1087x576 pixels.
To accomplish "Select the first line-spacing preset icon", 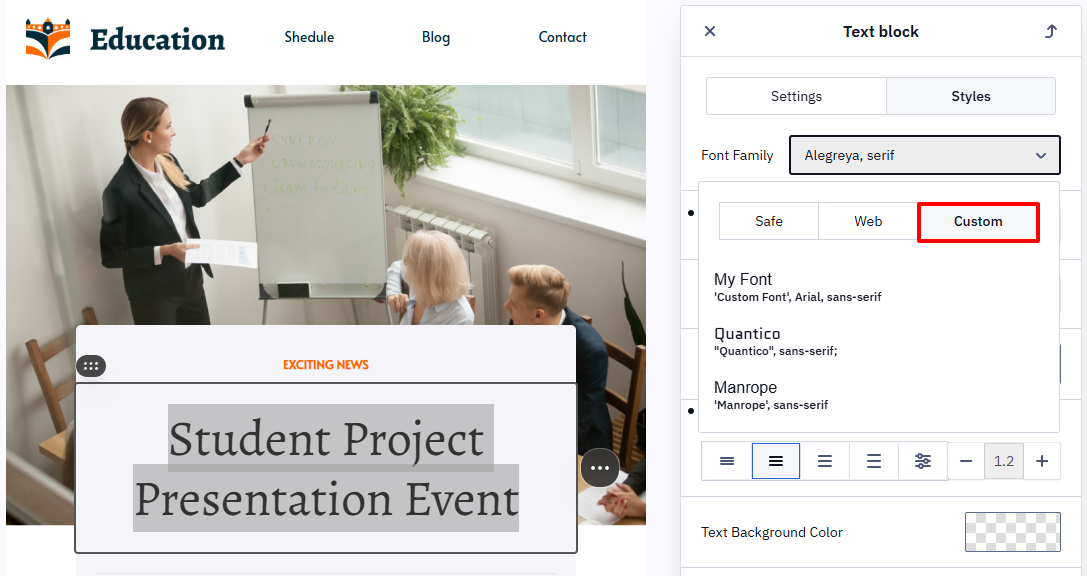I will point(727,461).
